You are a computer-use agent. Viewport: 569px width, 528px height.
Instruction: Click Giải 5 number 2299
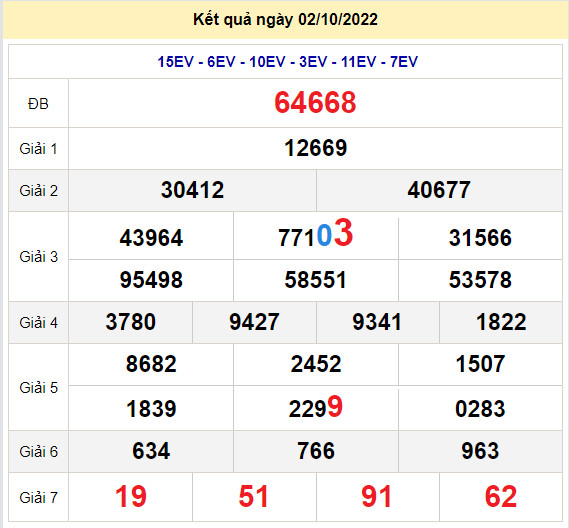coord(315,407)
